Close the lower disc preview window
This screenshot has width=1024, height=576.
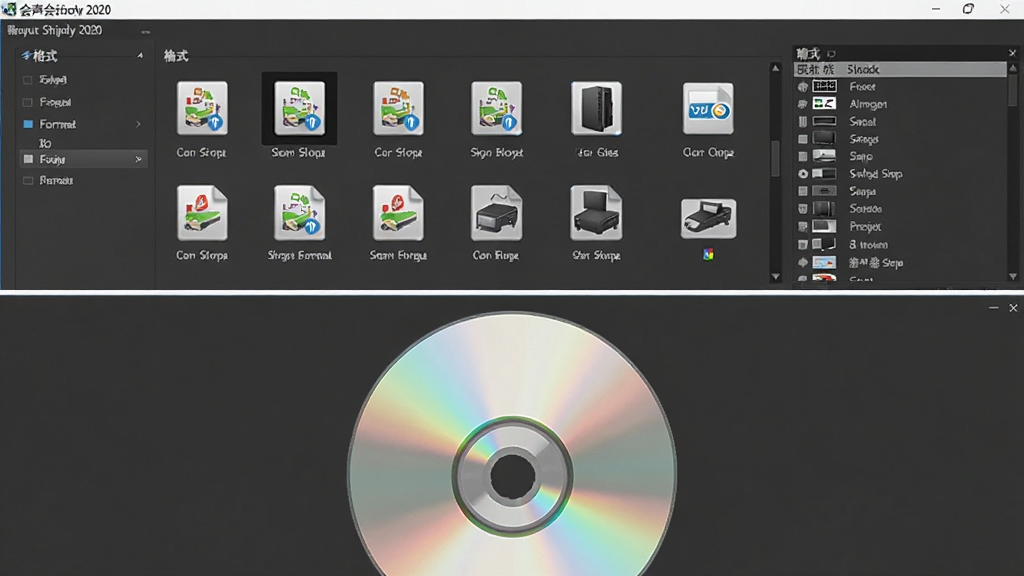point(1013,308)
